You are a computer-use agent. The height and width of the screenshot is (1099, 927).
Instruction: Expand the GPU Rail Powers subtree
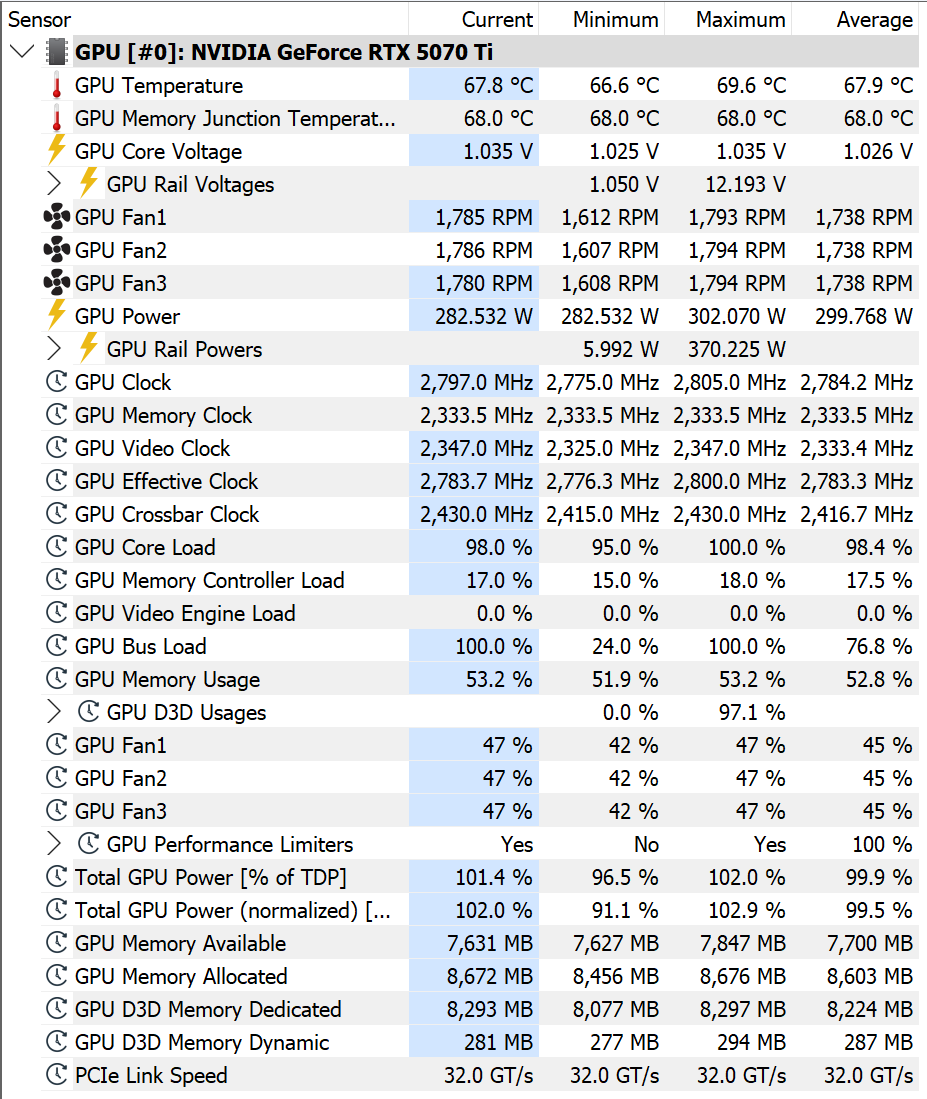click(x=54, y=348)
